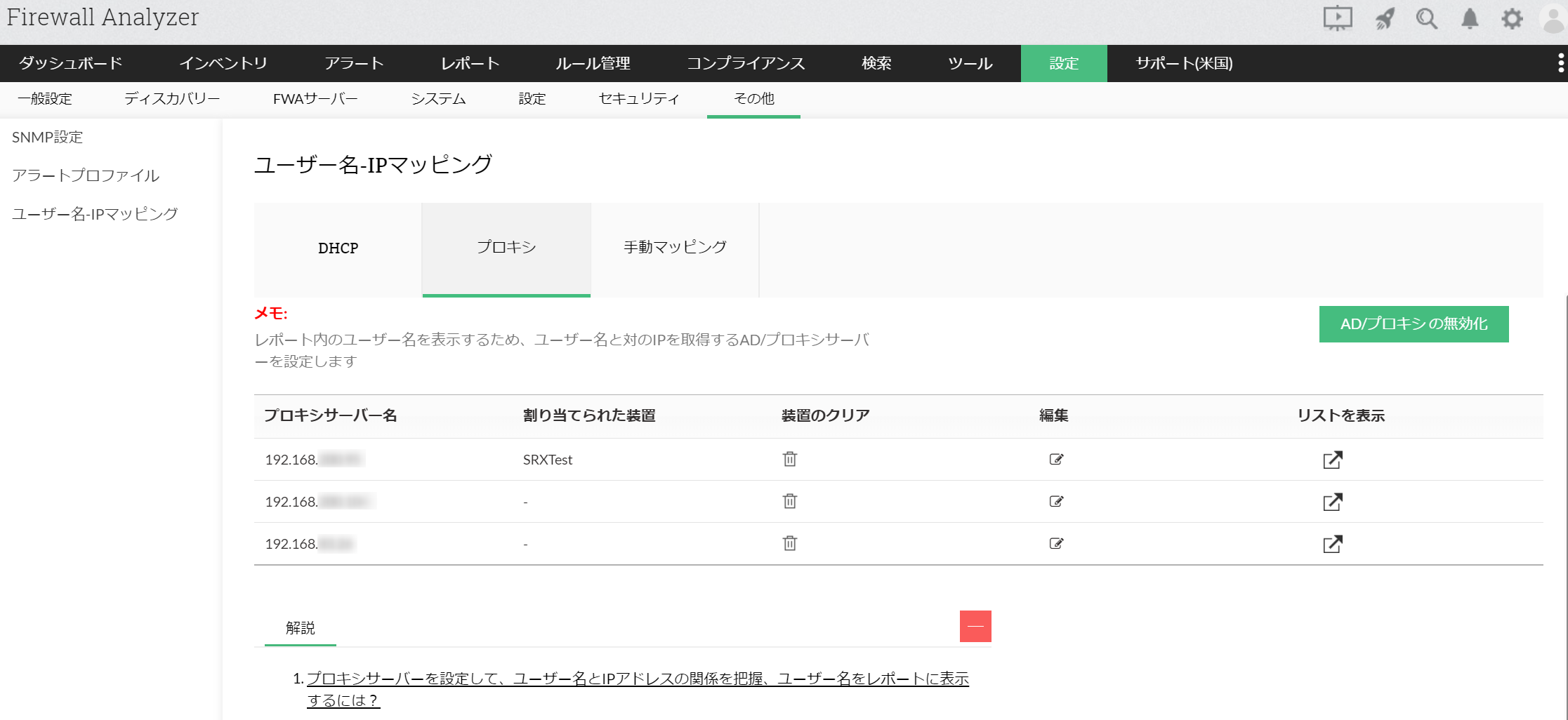
Task: Switch to the DHCP tab
Action: click(338, 248)
